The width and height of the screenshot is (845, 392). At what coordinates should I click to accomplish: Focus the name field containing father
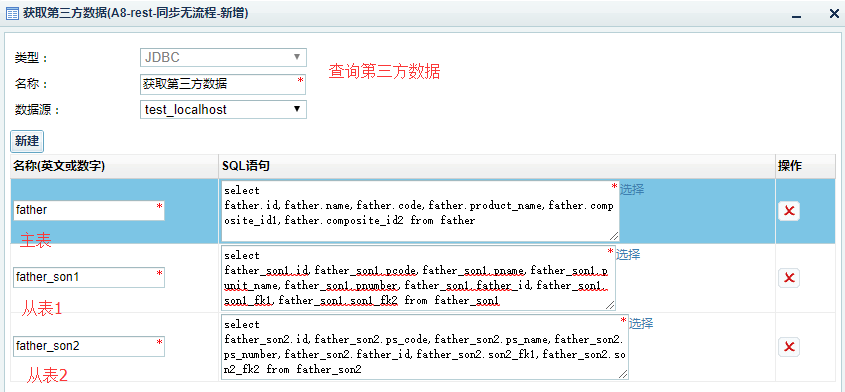pos(89,210)
